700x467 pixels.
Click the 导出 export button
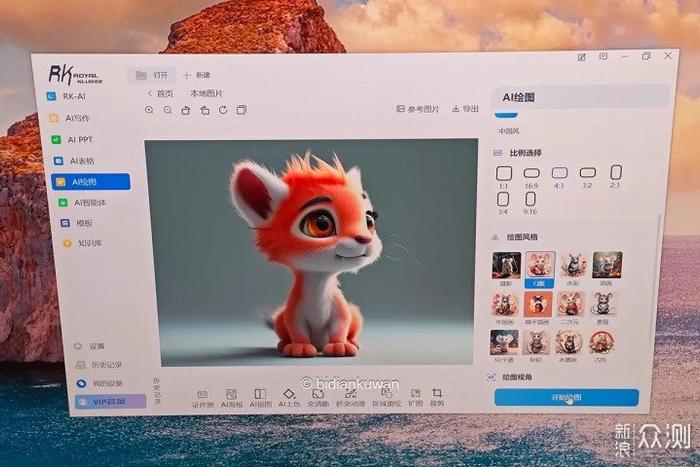pyautogui.click(x=465, y=108)
